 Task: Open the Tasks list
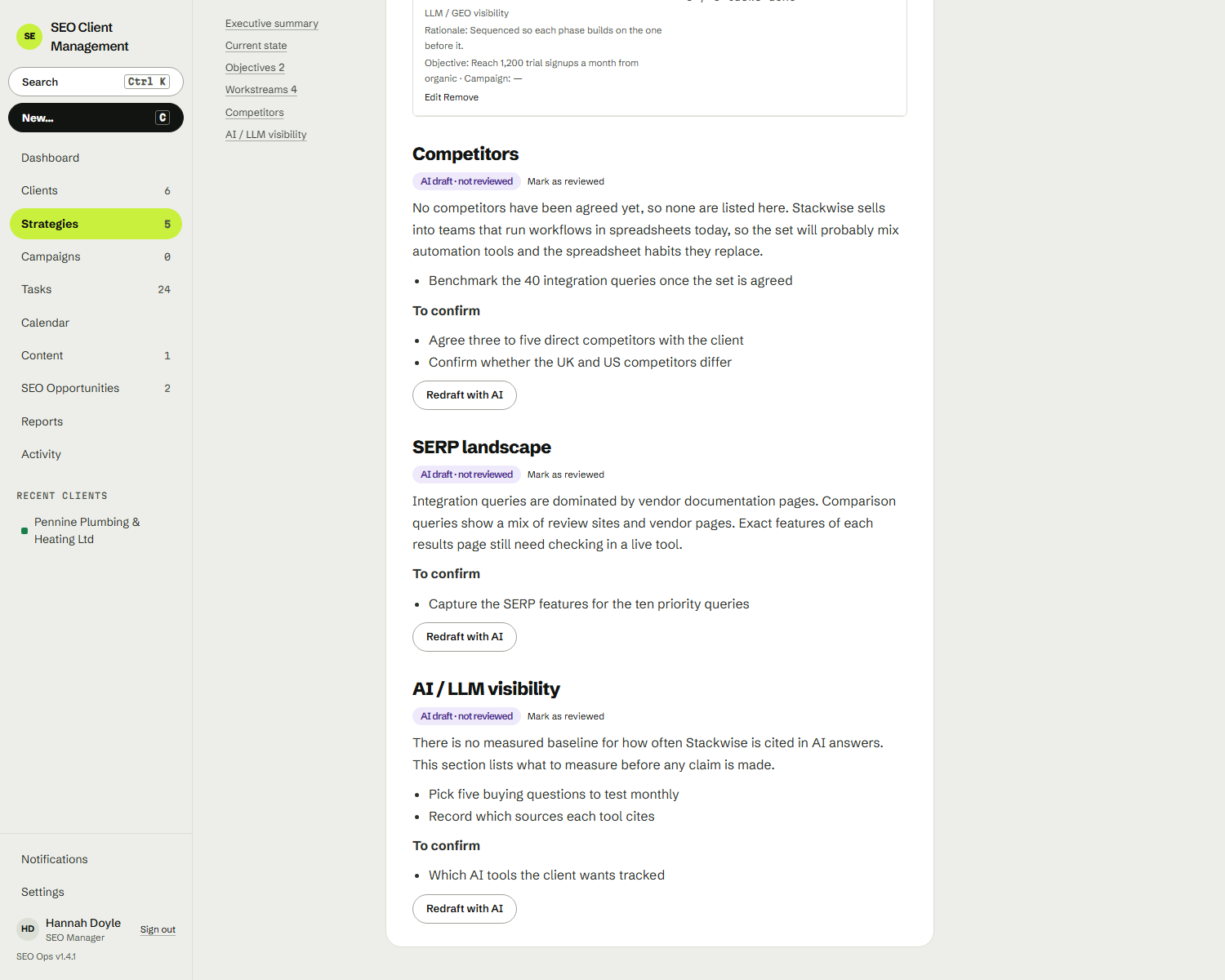click(x=96, y=289)
